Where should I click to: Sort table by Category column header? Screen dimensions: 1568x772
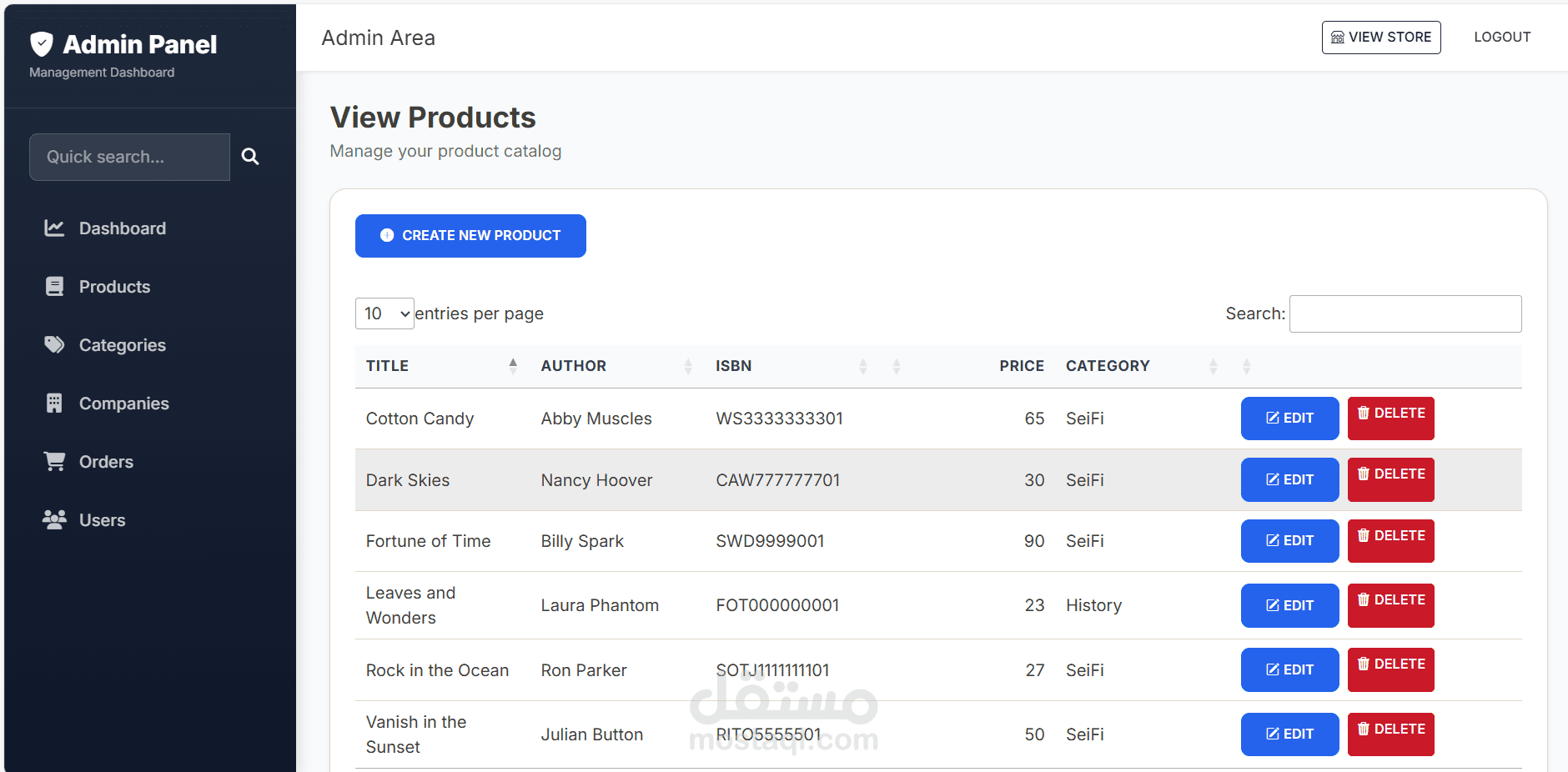pos(1107,366)
